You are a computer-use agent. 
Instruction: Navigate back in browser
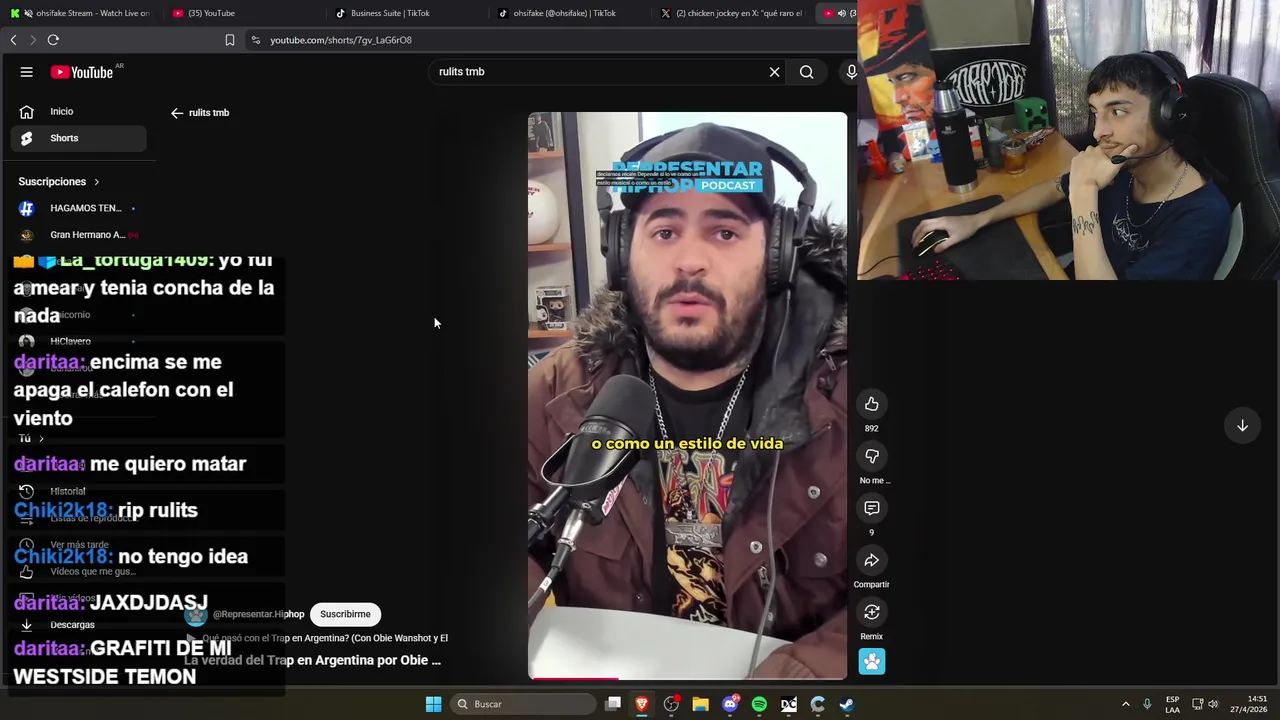(13, 40)
